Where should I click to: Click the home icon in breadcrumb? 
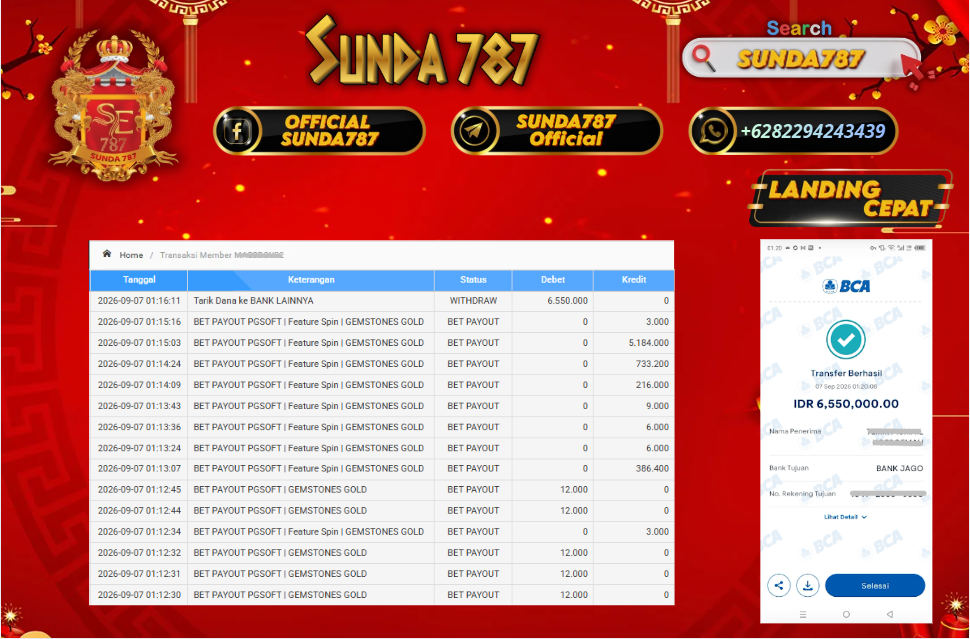(x=107, y=254)
